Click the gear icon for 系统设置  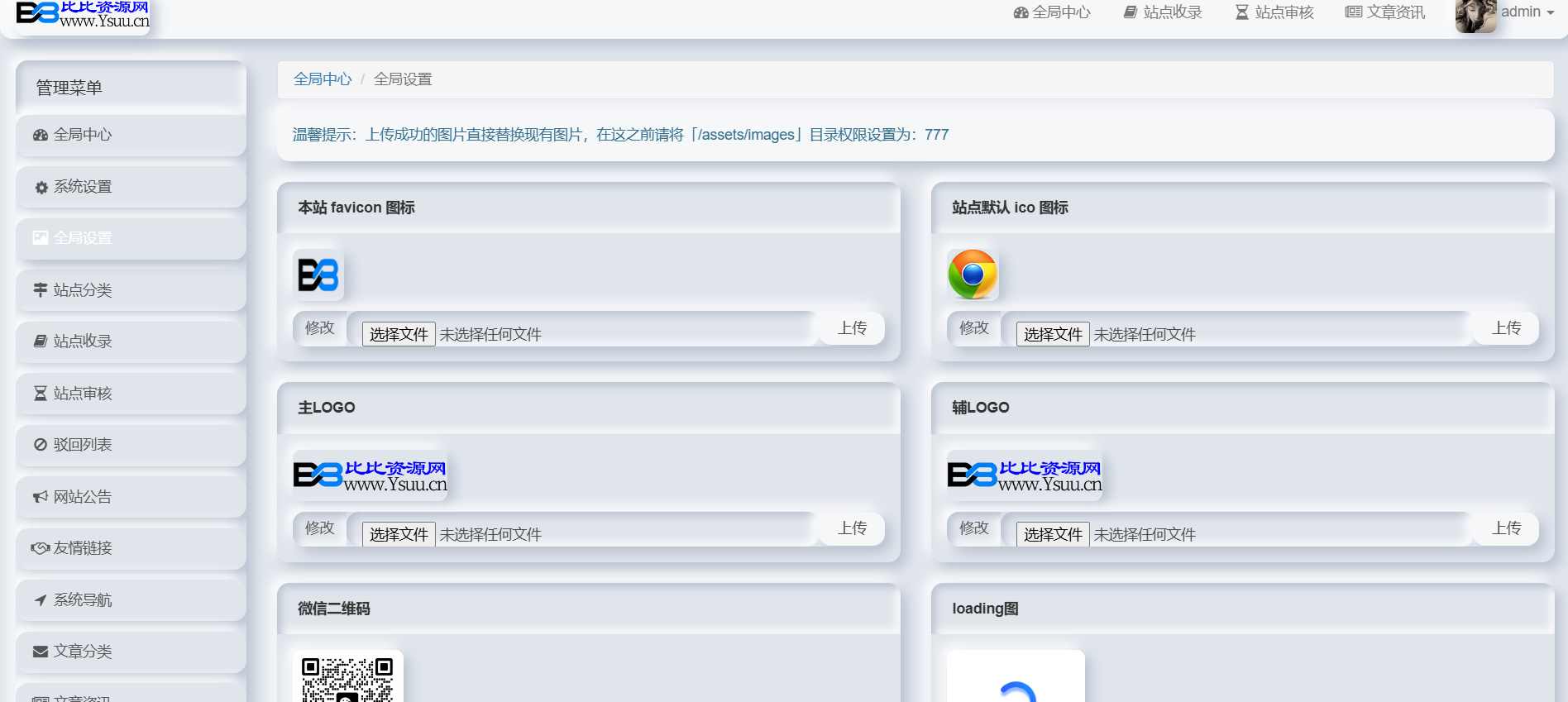pyautogui.click(x=41, y=188)
